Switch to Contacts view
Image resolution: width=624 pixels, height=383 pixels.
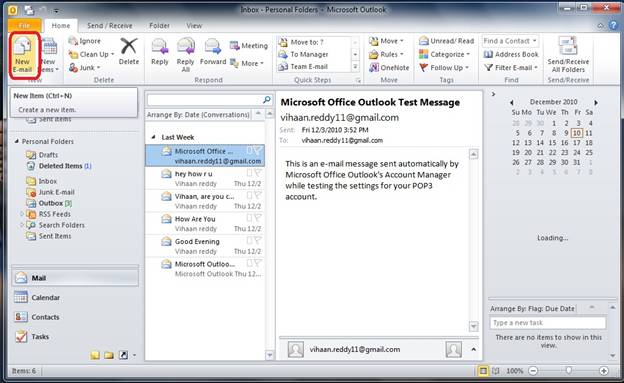pyautogui.click(x=75, y=317)
